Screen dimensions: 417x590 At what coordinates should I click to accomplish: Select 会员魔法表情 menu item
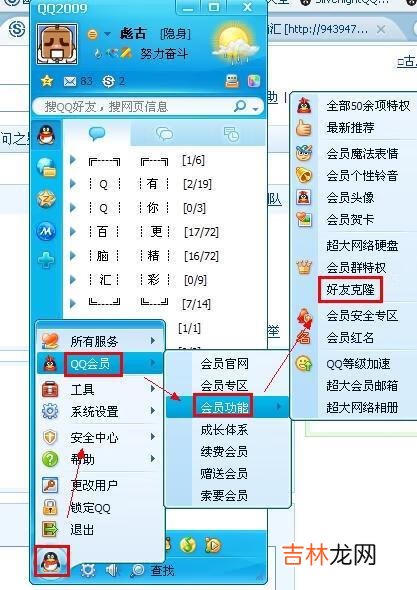coord(362,154)
